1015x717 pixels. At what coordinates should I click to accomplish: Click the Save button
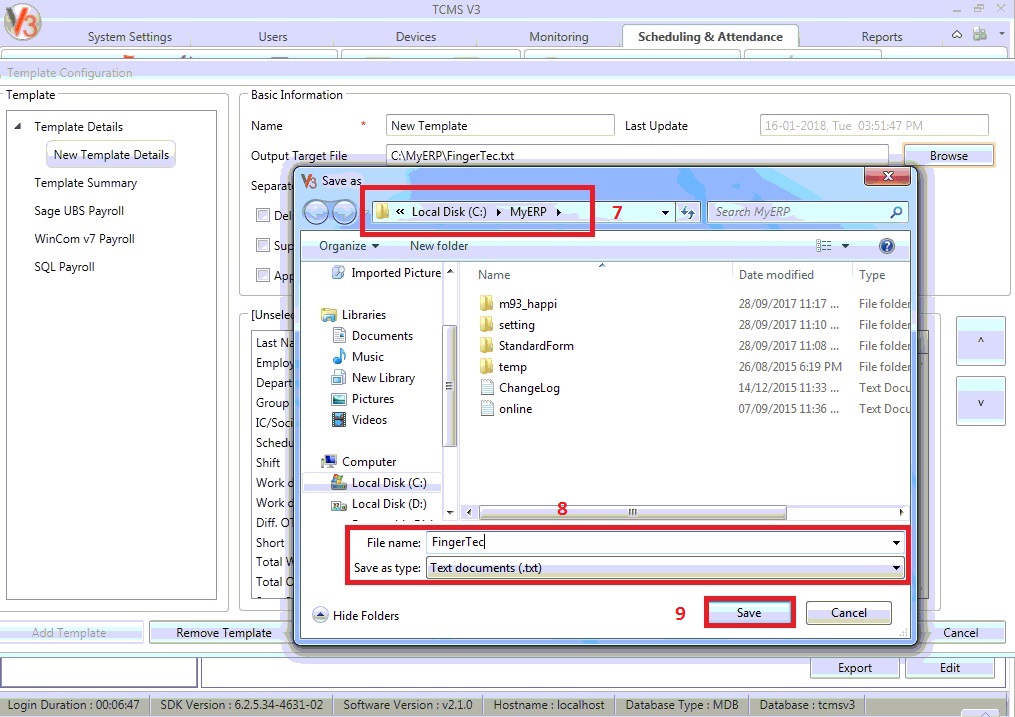click(749, 613)
